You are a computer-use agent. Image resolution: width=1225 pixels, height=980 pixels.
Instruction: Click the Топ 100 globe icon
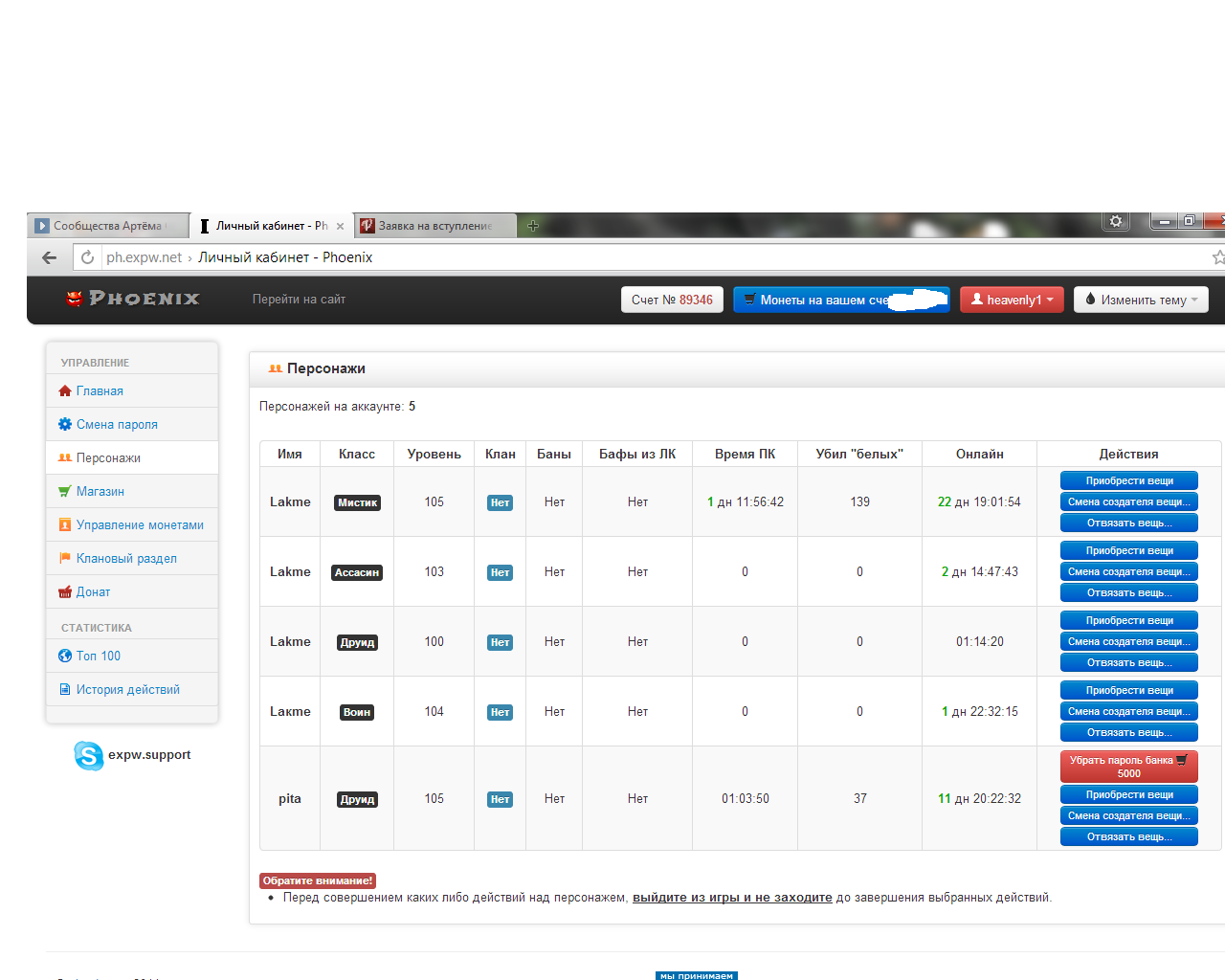tap(65, 656)
